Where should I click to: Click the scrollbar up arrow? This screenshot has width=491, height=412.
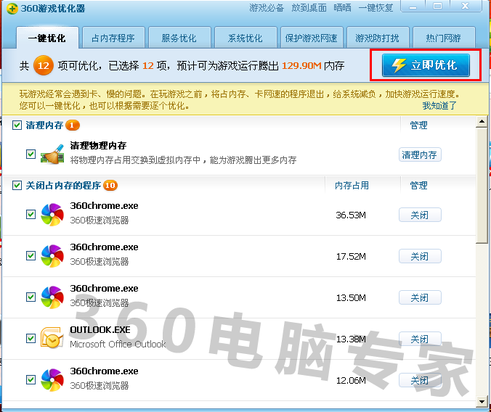(x=482, y=122)
